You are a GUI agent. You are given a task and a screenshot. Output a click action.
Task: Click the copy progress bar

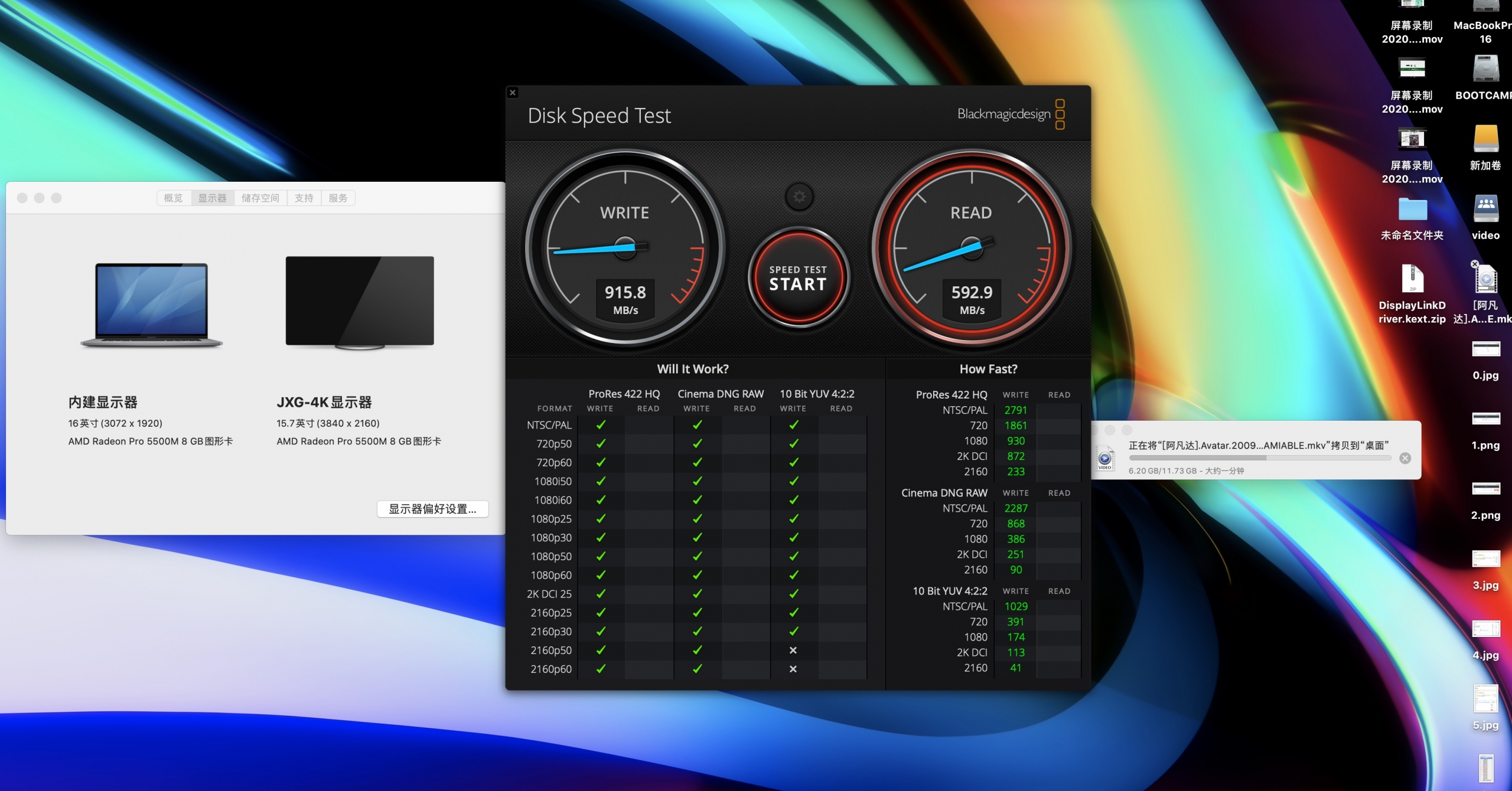coord(1260,457)
